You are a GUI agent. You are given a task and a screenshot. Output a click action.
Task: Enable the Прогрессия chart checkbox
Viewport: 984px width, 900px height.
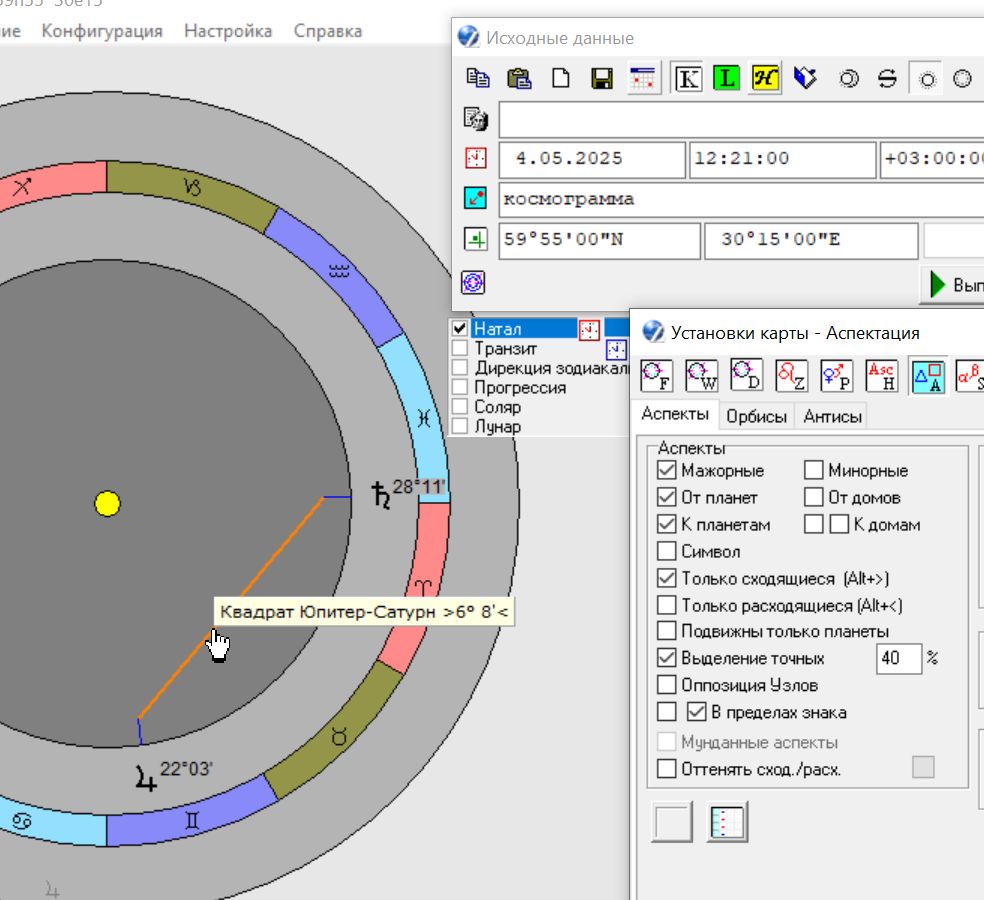(460, 387)
